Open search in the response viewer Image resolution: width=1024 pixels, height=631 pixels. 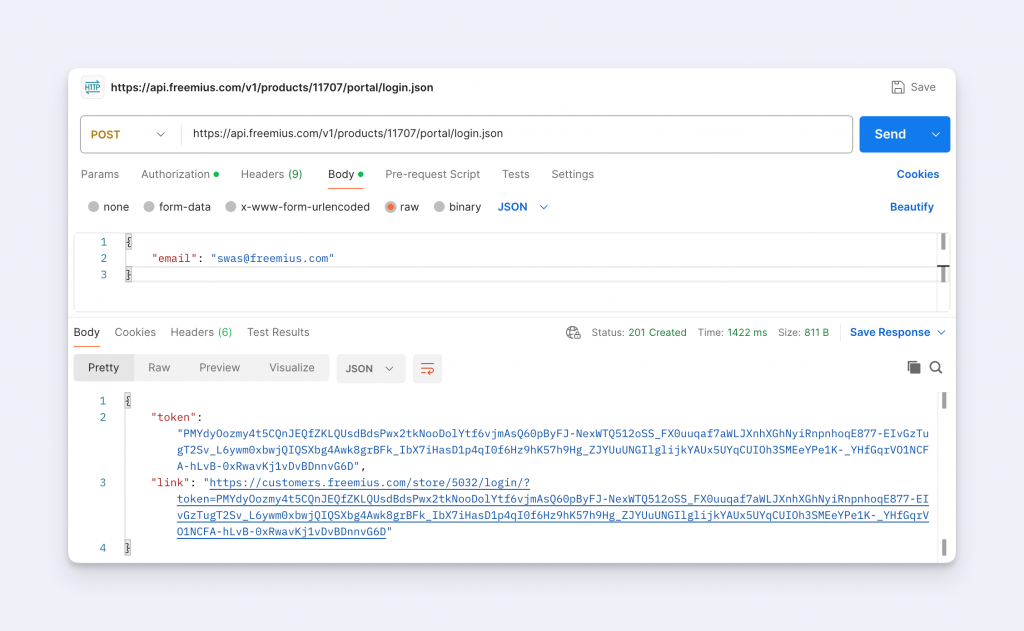point(936,368)
